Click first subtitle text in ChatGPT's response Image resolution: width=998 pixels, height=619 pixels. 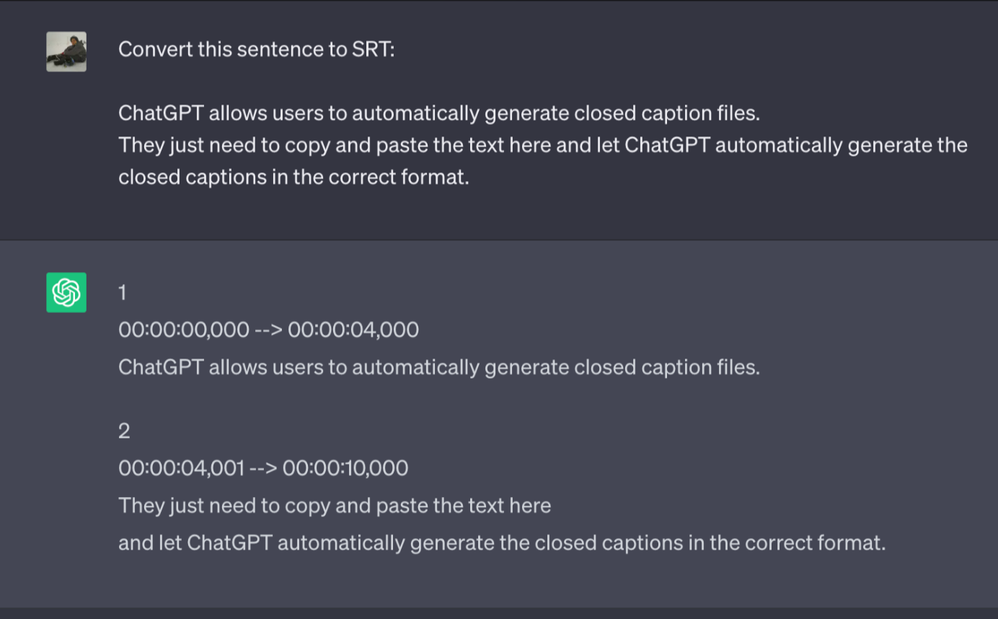(x=438, y=367)
